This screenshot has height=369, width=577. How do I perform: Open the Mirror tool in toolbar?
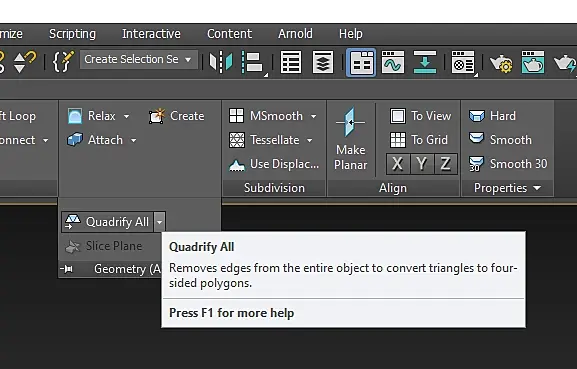(x=221, y=62)
